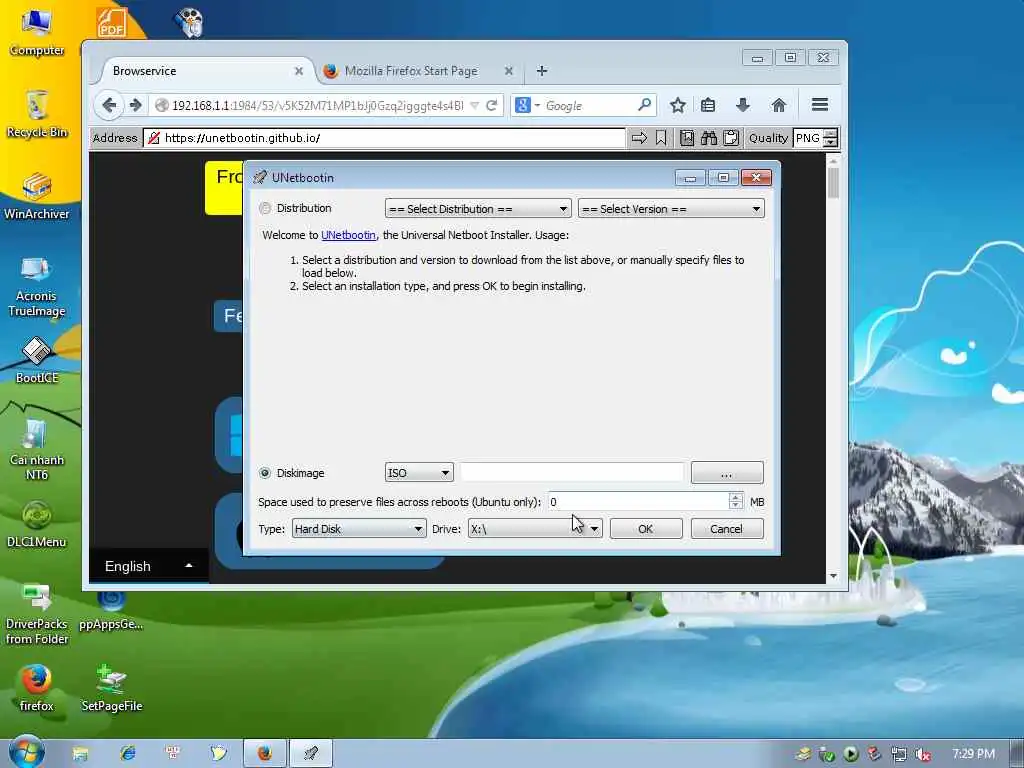The height and width of the screenshot is (768, 1024).
Task: Click the insecure padlock icon by the address
Action: click(x=153, y=138)
